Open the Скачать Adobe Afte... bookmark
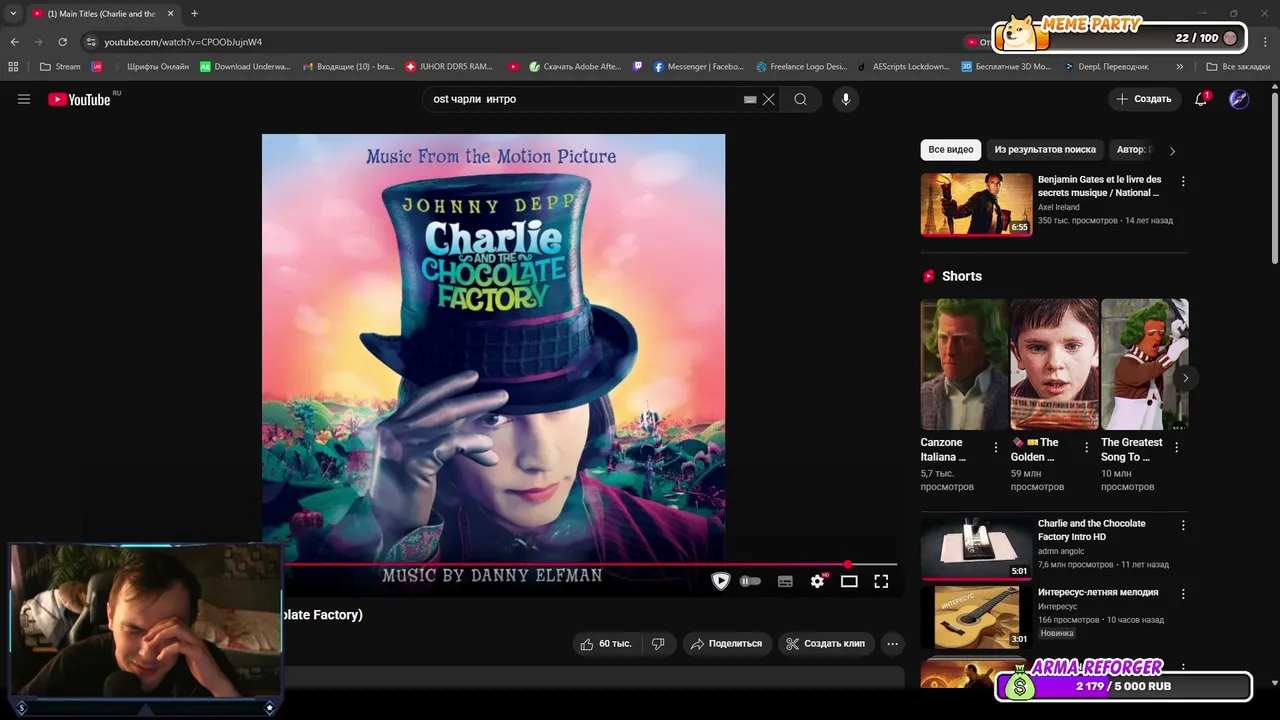Viewport: 1280px width, 720px height. tap(576, 67)
